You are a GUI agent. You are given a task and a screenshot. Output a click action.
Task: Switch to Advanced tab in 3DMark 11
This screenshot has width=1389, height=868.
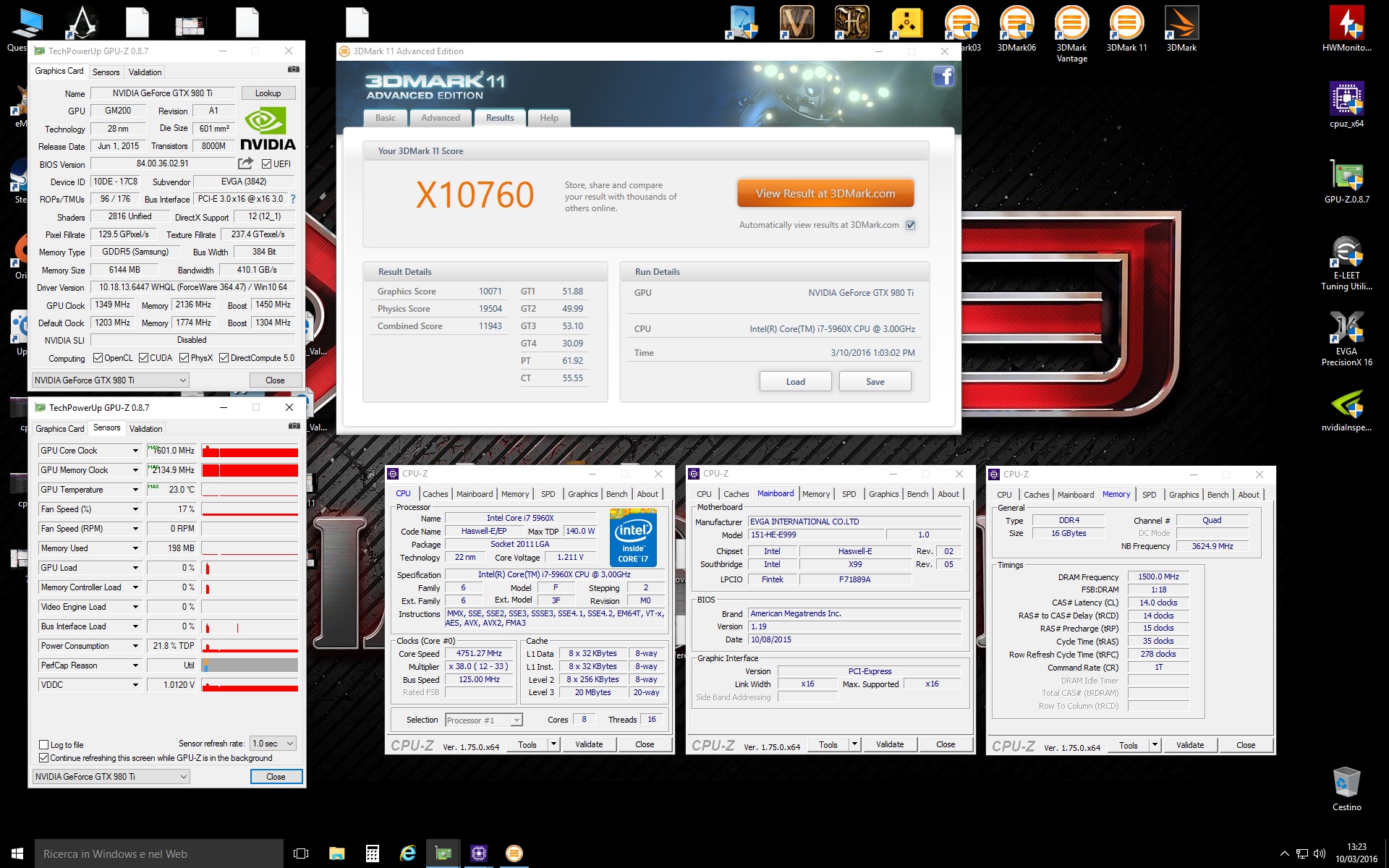[x=441, y=118]
